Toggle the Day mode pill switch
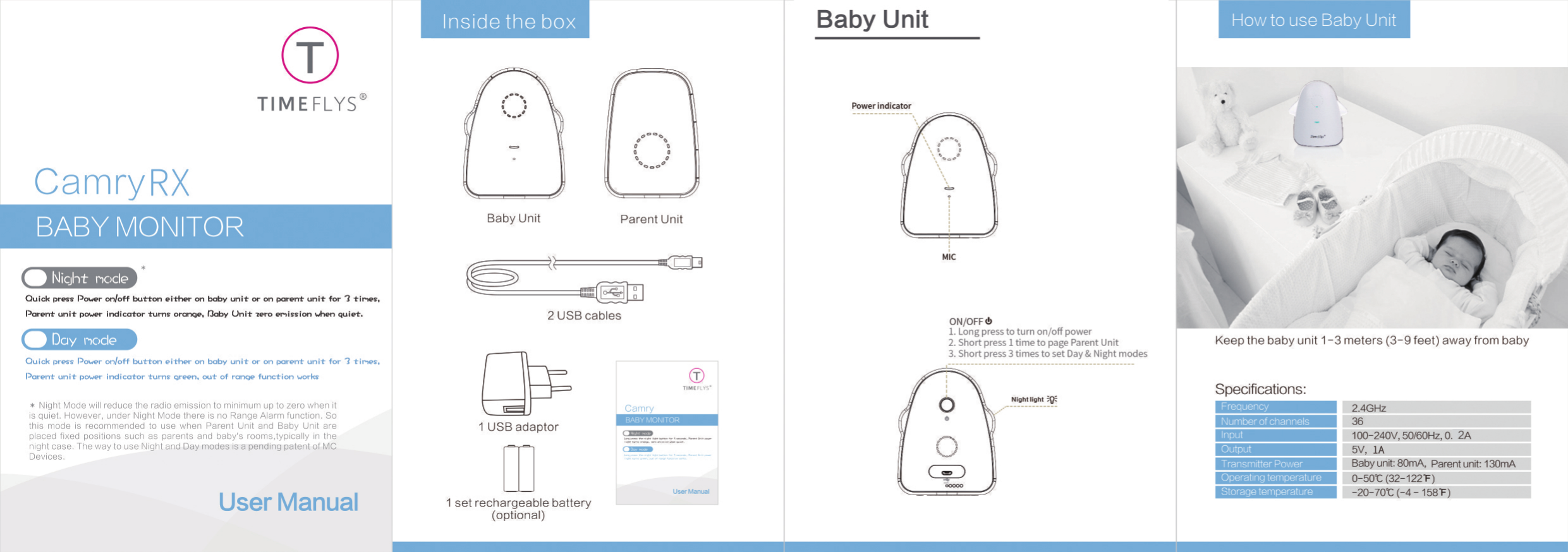This screenshot has height=552, width=1568. click(80, 339)
